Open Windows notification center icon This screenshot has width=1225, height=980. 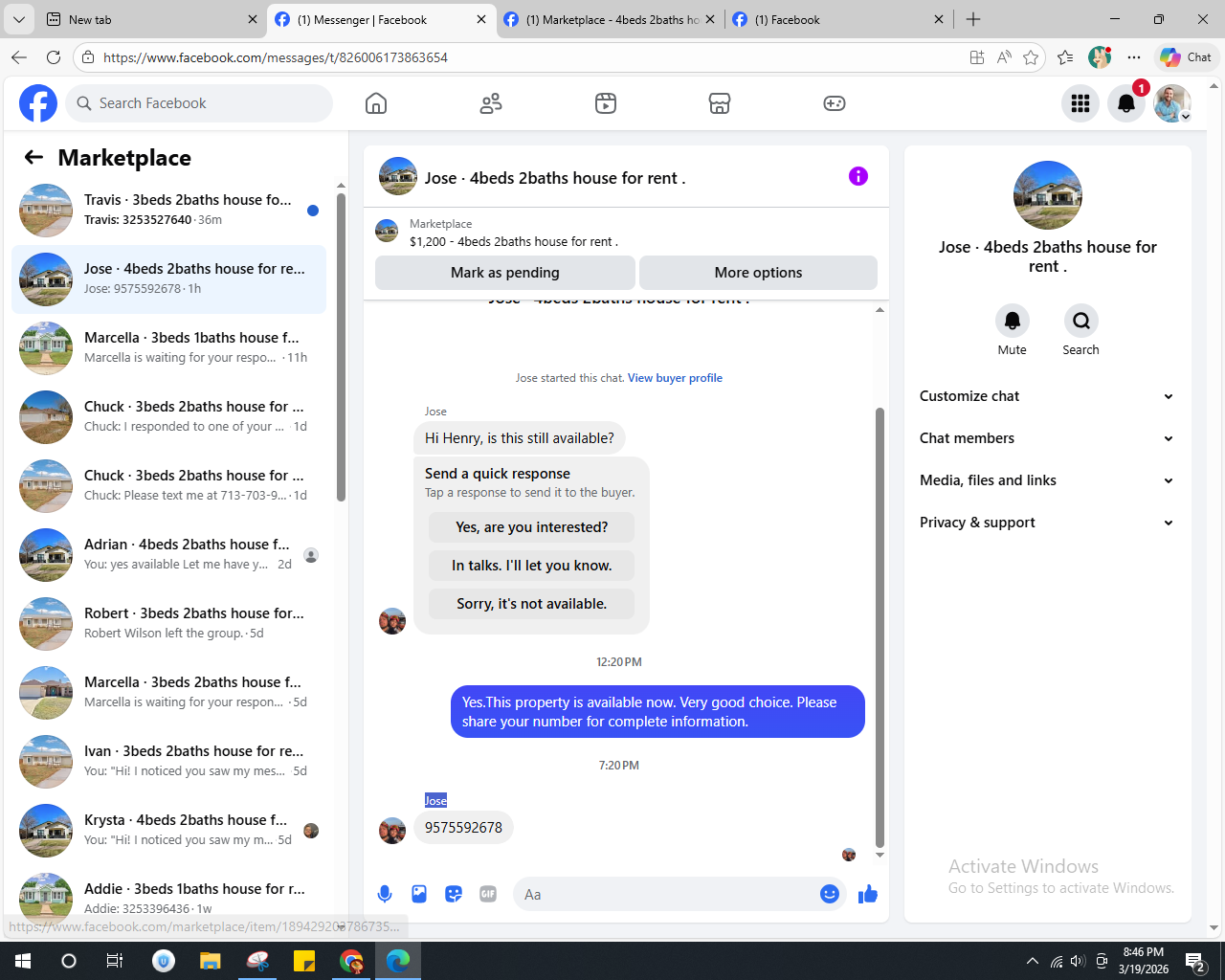click(x=1194, y=961)
